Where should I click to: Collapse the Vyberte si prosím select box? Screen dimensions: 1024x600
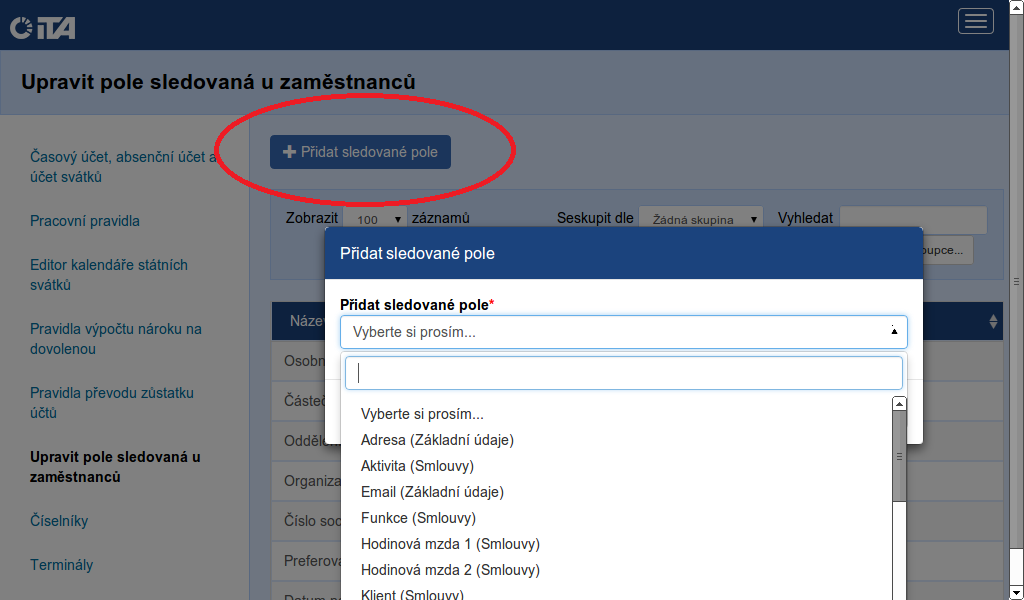coord(623,332)
